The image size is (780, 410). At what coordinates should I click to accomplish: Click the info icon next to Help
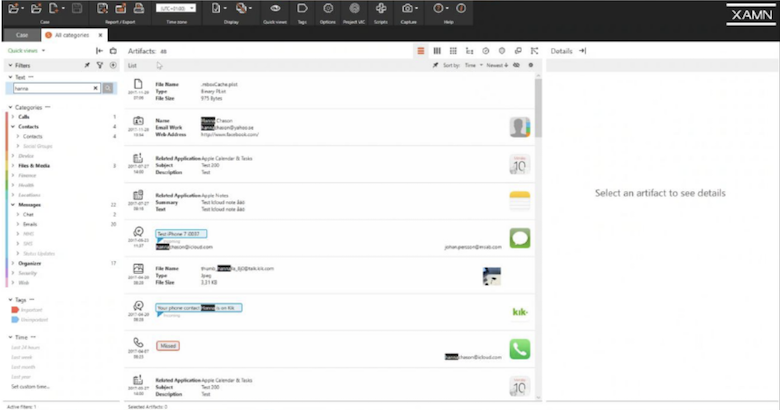(461, 8)
